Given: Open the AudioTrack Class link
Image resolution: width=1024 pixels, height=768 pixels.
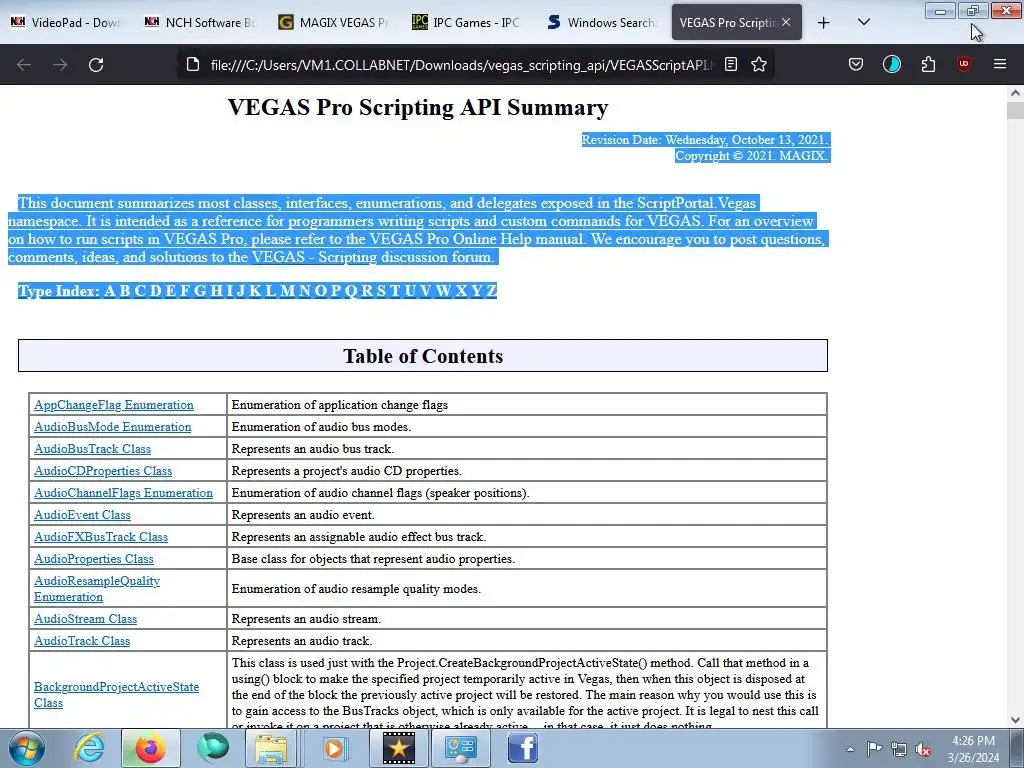Looking at the screenshot, I should click(x=82, y=641).
